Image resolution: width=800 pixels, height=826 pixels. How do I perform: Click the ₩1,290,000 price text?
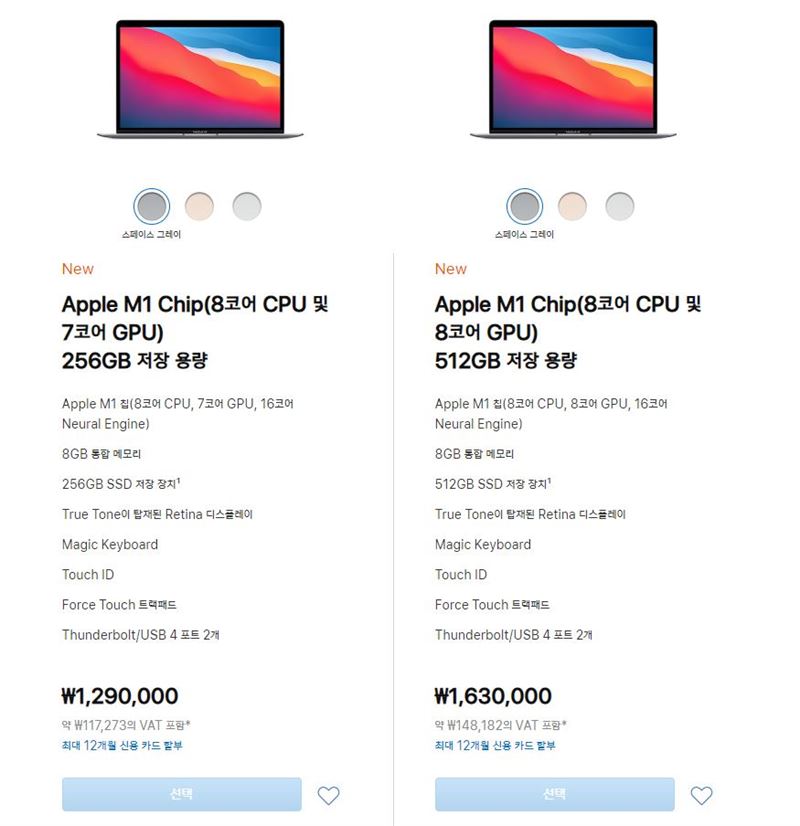point(120,696)
